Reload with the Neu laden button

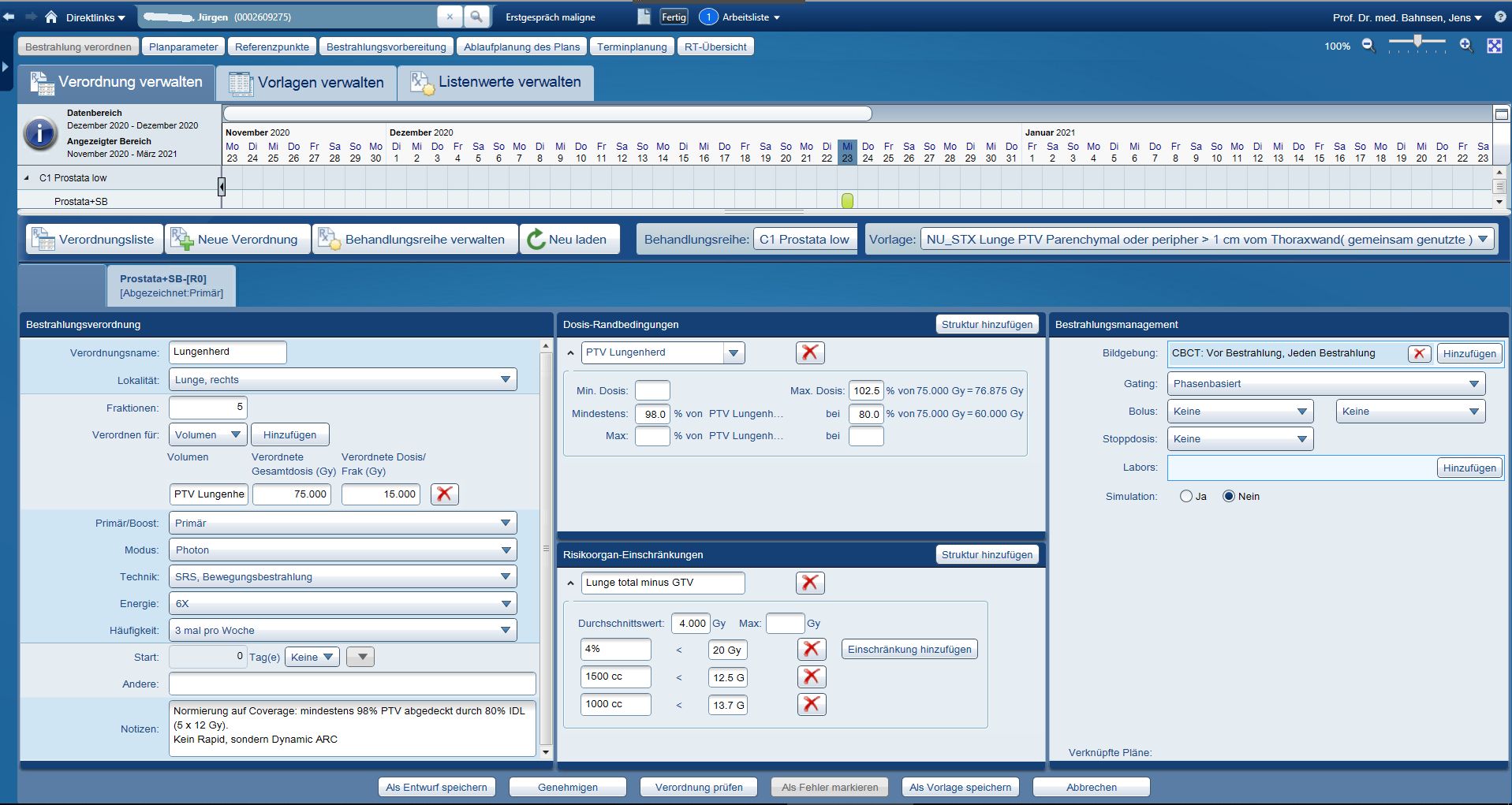click(x=568, y=240)
